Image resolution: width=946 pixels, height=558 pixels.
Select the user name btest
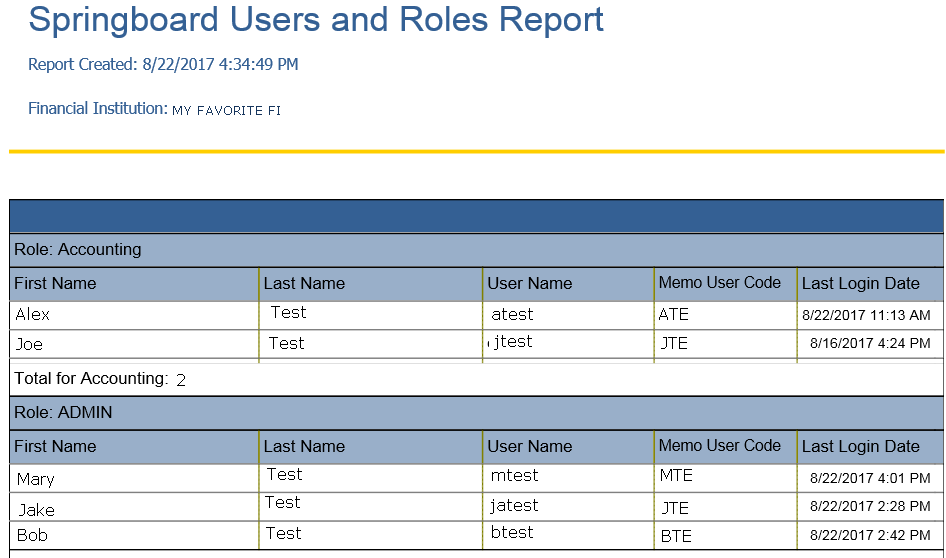tap(512, 533)
